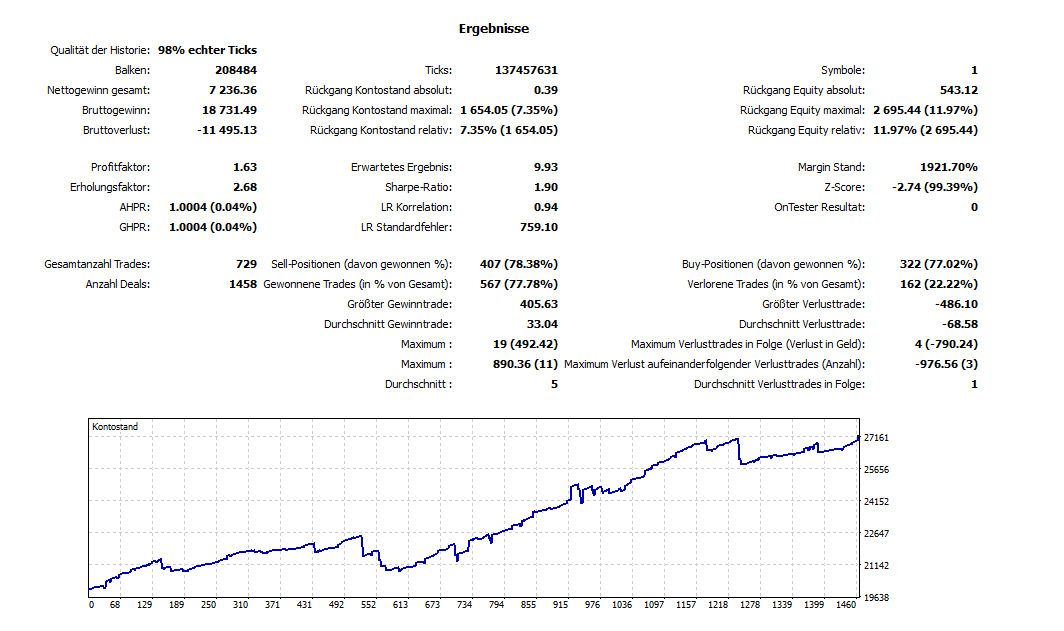Select the 98% echter Ticks text
The image size is (1064, 631).
point(207,50)
